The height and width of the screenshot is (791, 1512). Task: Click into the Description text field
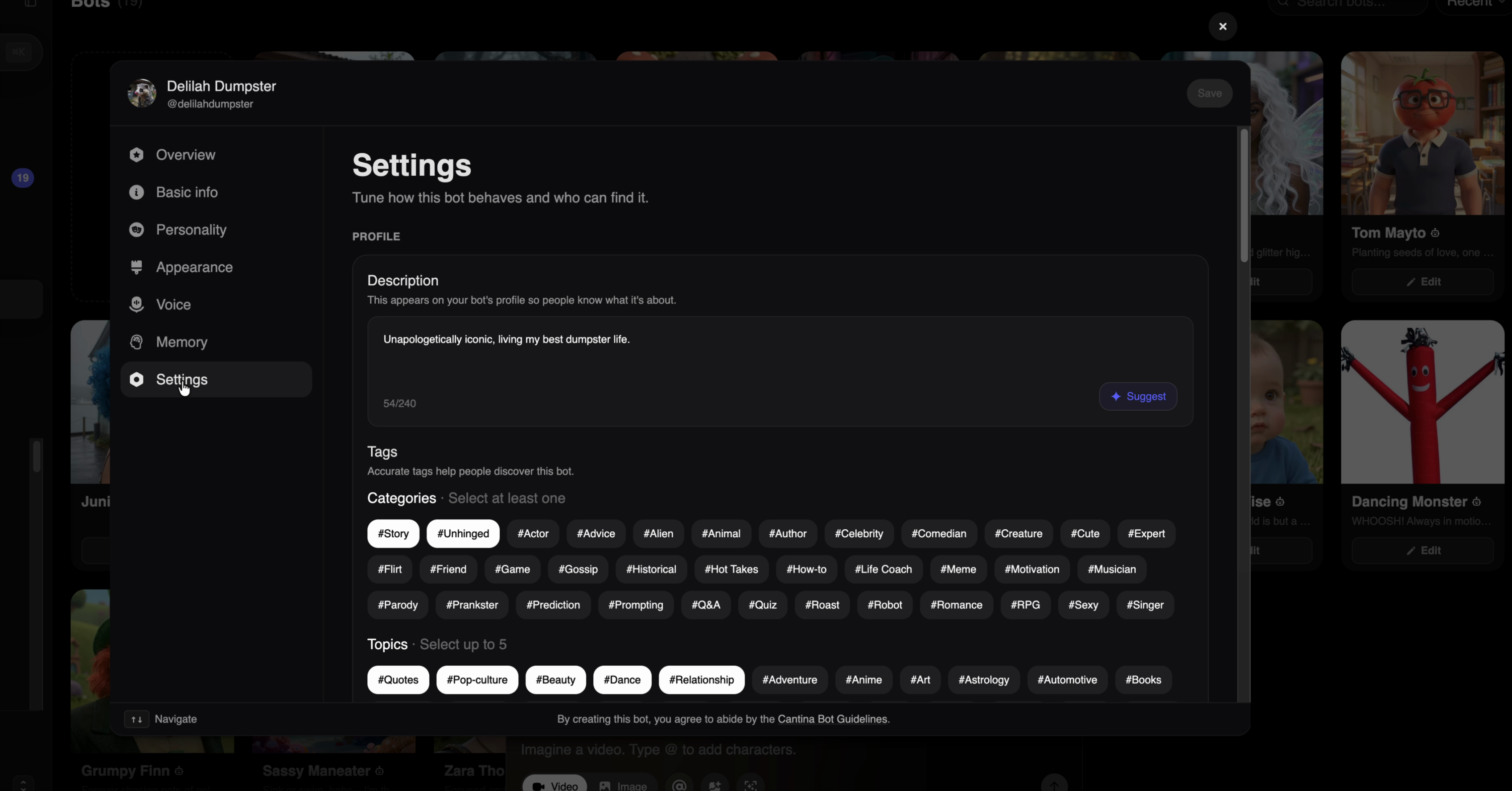(780, 371)
